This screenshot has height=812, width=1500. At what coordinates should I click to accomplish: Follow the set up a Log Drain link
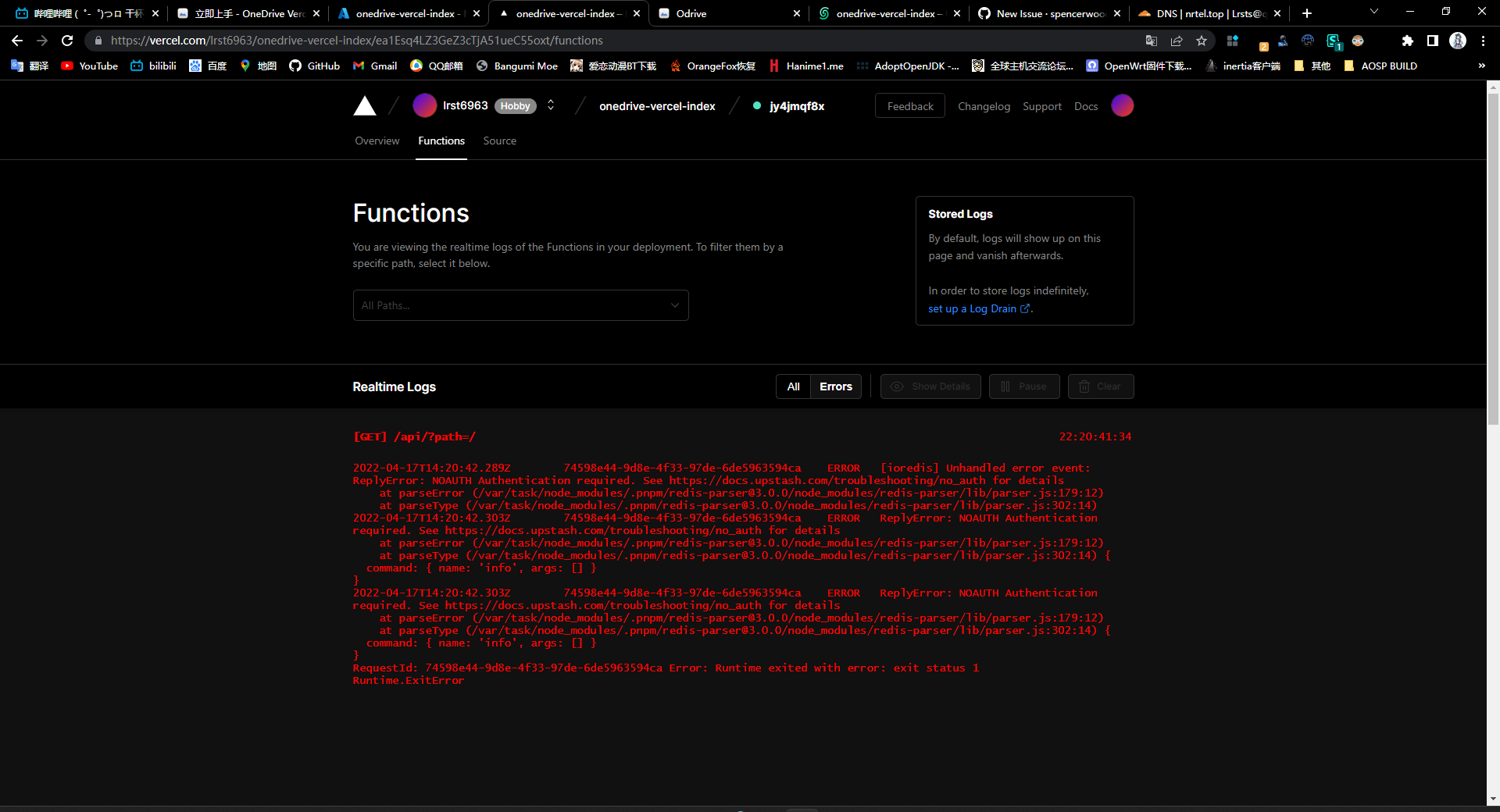980,308
